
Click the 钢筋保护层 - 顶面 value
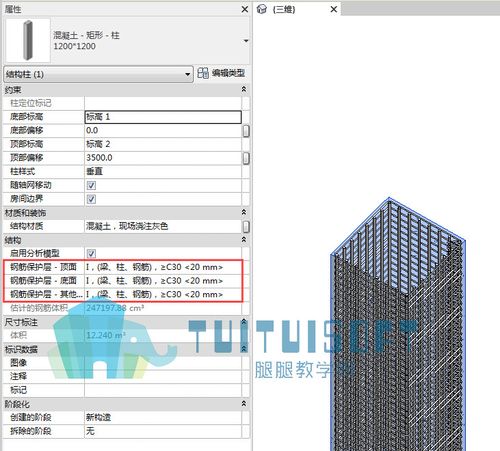coord(163,267)
